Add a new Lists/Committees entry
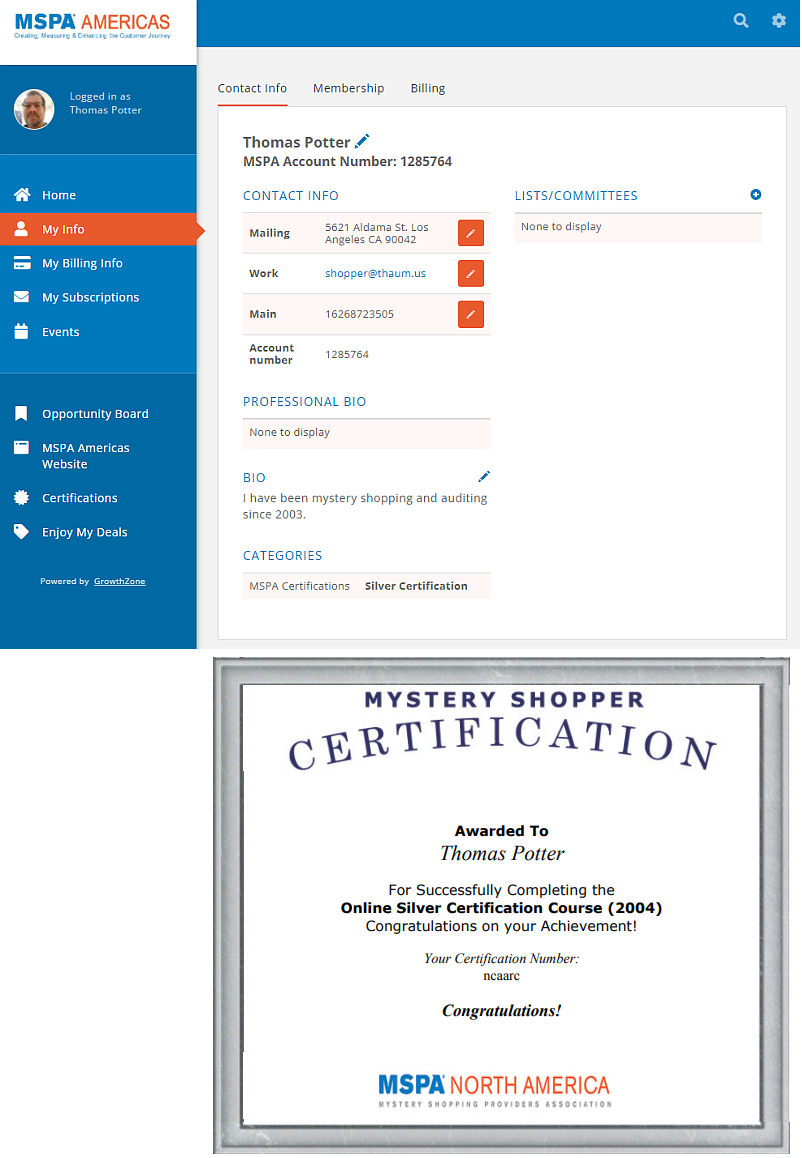 (x=756, y=195)
